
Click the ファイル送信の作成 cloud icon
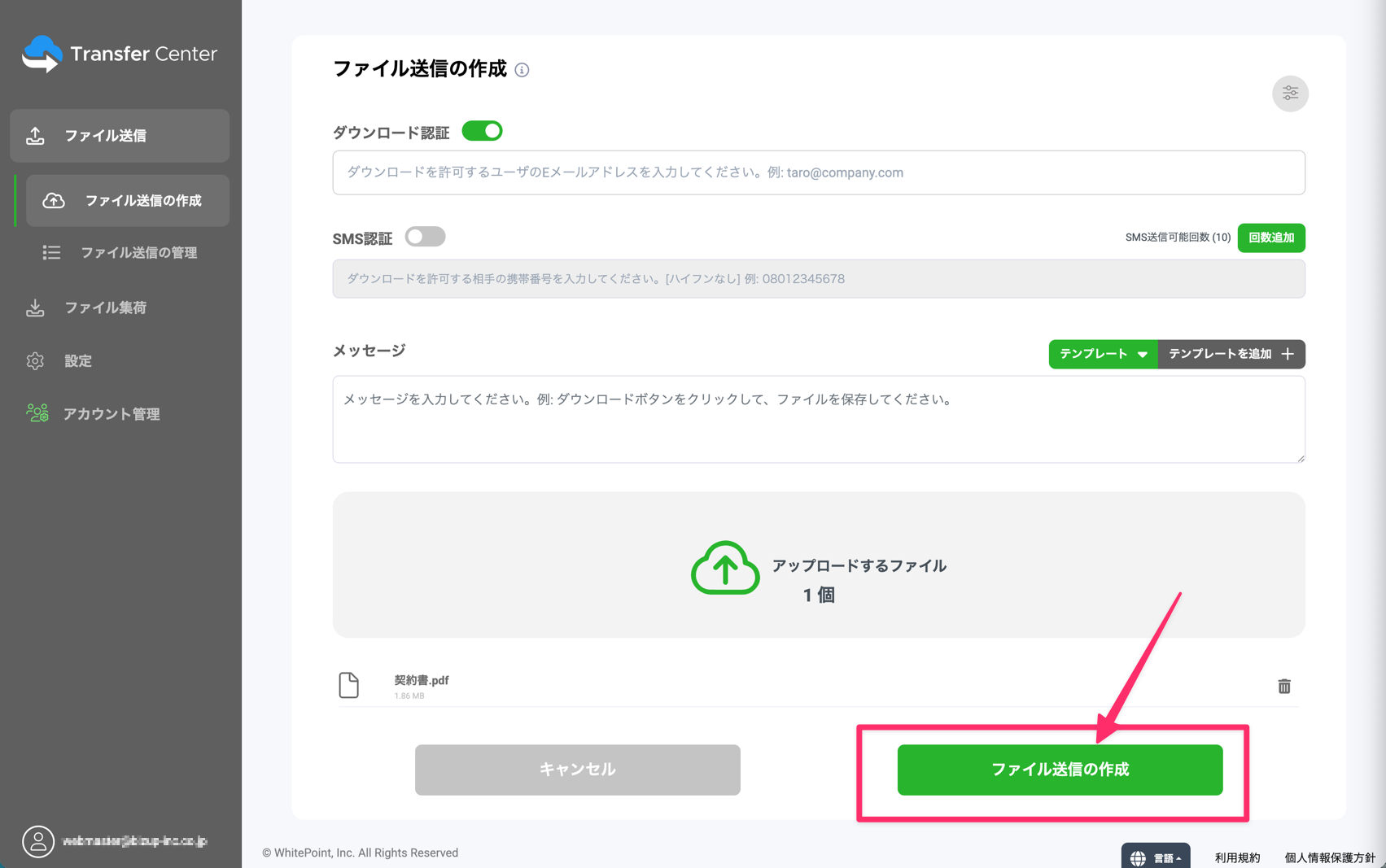53,201
